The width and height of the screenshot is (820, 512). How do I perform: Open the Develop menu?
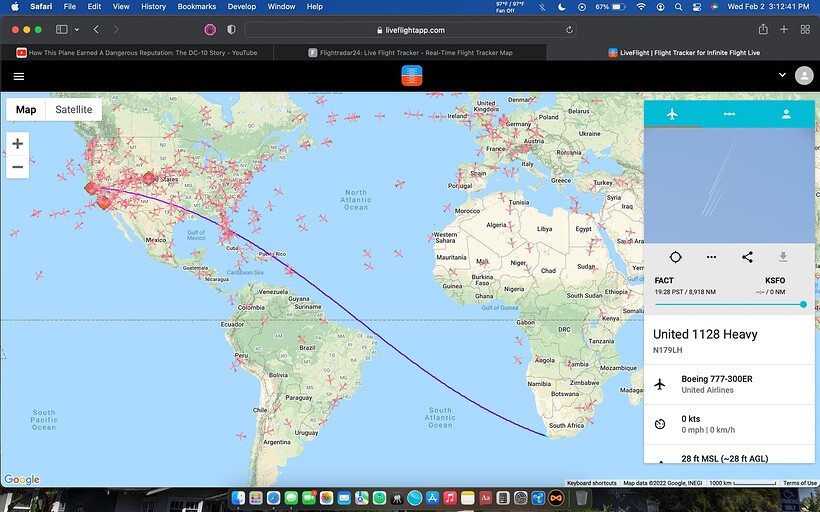(x=242, y=6)
